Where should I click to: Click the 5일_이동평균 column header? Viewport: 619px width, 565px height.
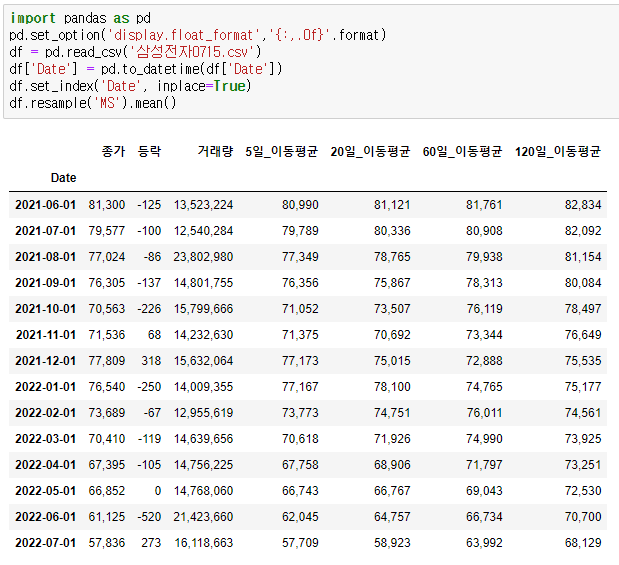[x=281, y=151]
